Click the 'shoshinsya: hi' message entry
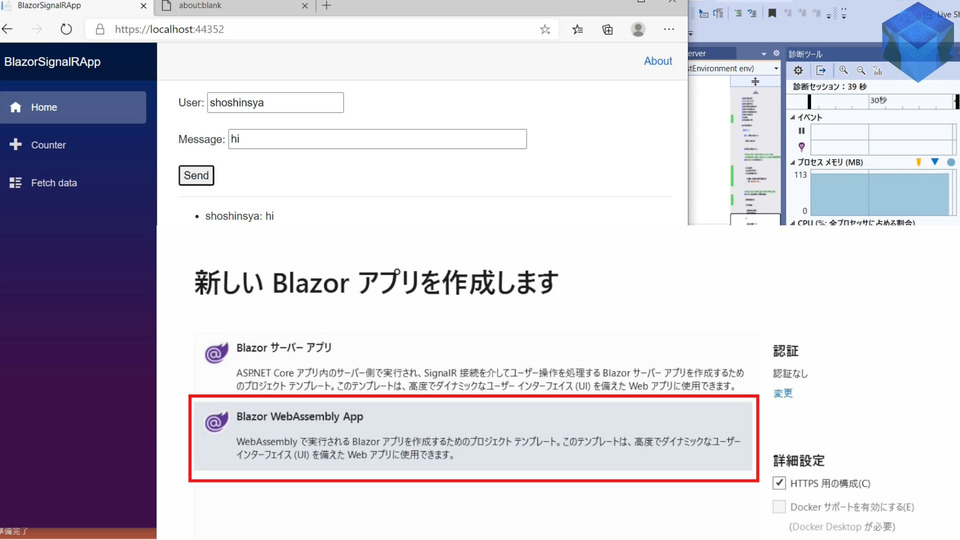Viewport: 960px width, 540px height. tap(239, 216)
